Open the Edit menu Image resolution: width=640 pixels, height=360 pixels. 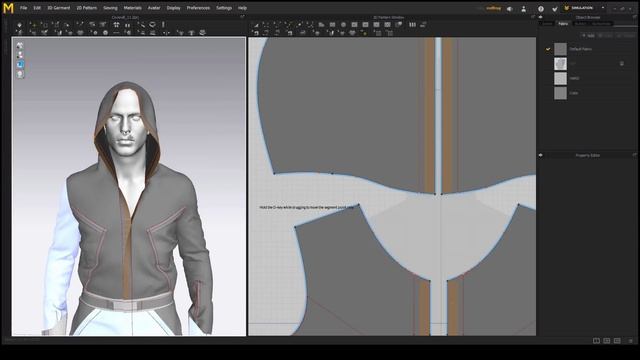point(37,8)
